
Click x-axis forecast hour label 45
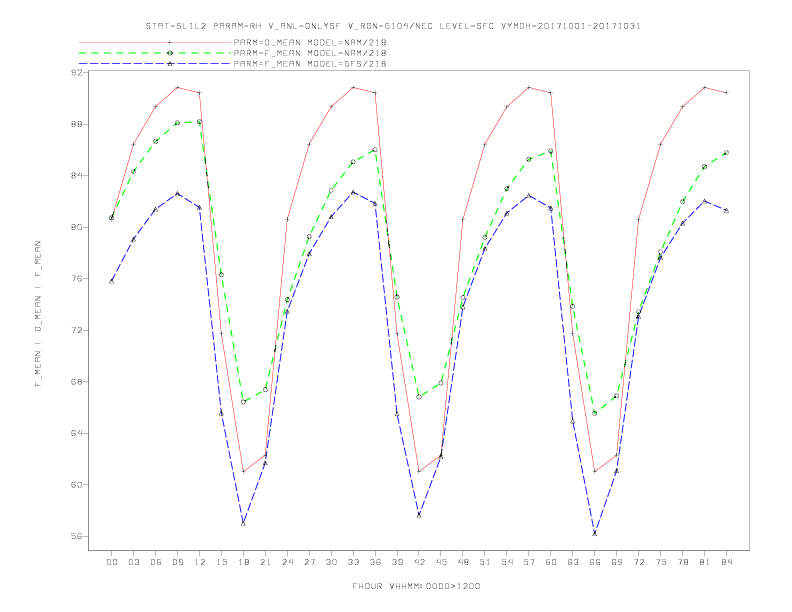tap(441, 562)
